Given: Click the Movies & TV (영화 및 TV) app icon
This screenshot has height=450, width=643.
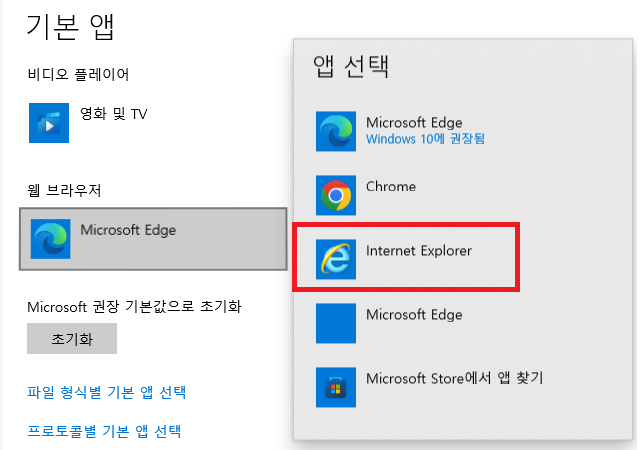Looking at the screenshot, I should pos(49,123).
